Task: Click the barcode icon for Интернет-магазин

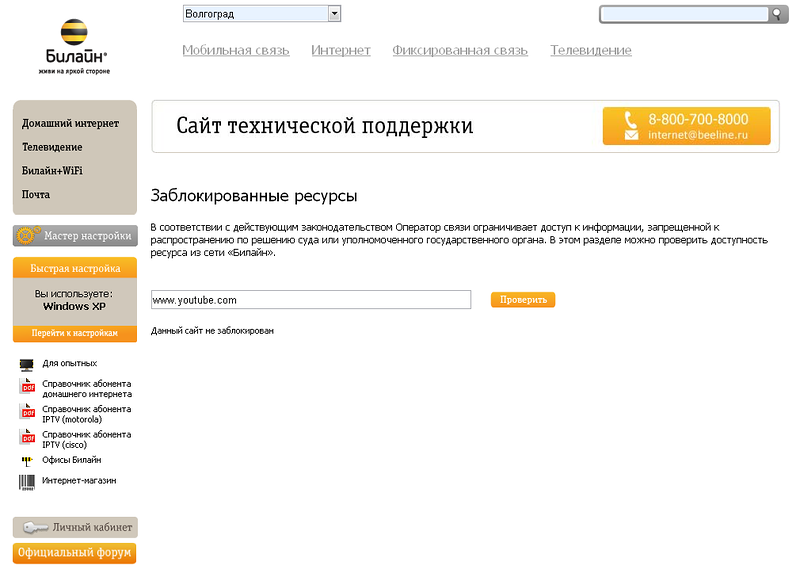Action: coord(27,483)
